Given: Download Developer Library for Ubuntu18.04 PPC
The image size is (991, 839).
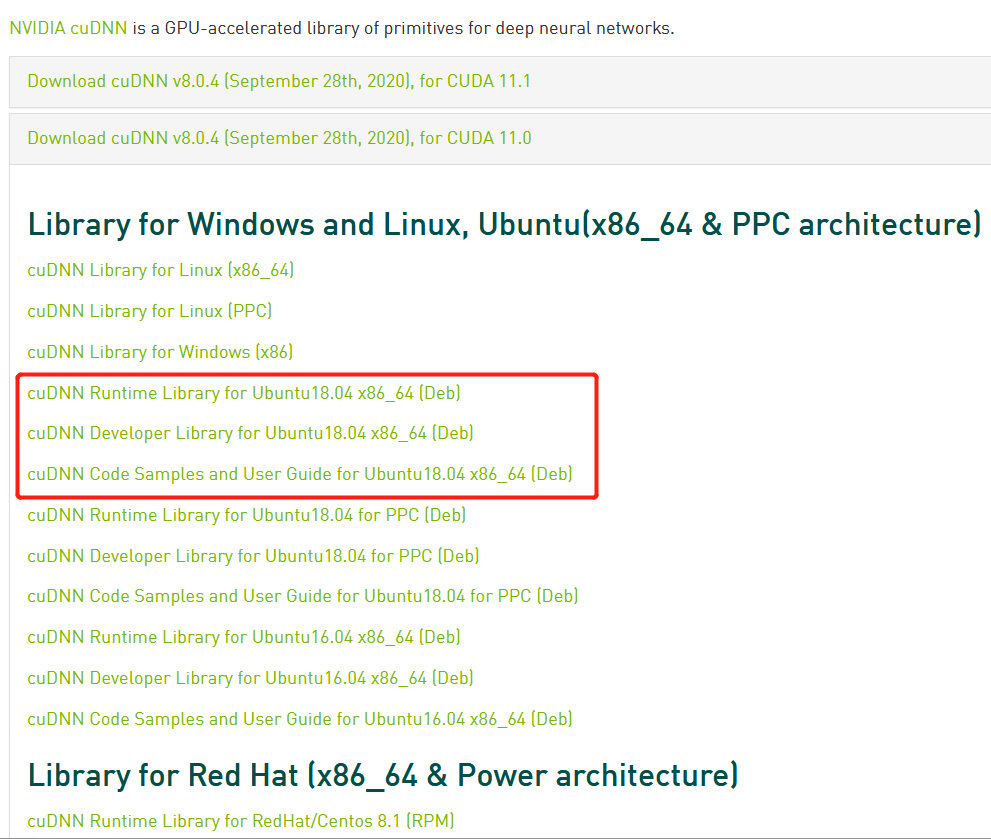Looking at the screenshot, I should (253, 555).
